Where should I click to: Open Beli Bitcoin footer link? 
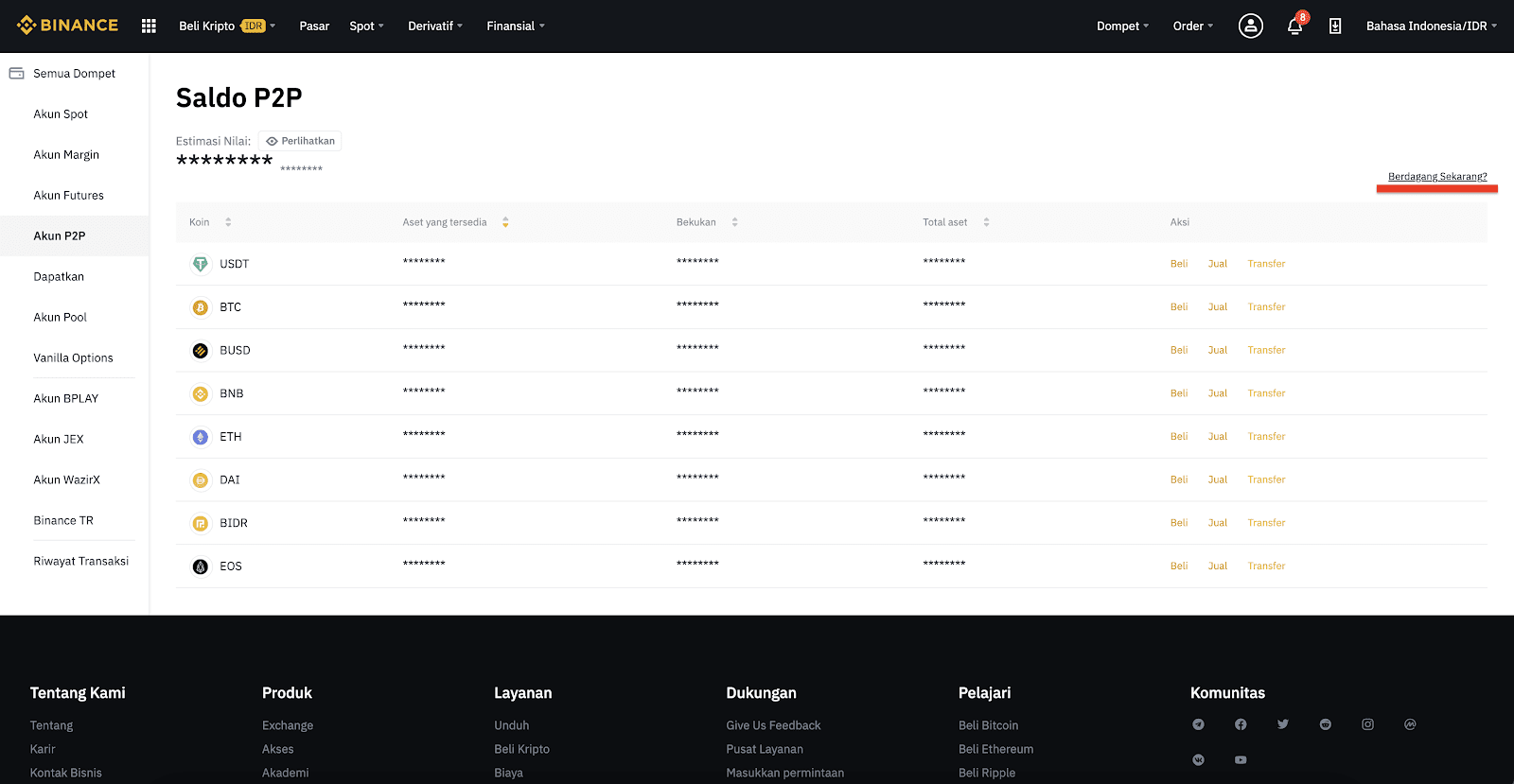[x=988, y=725]
